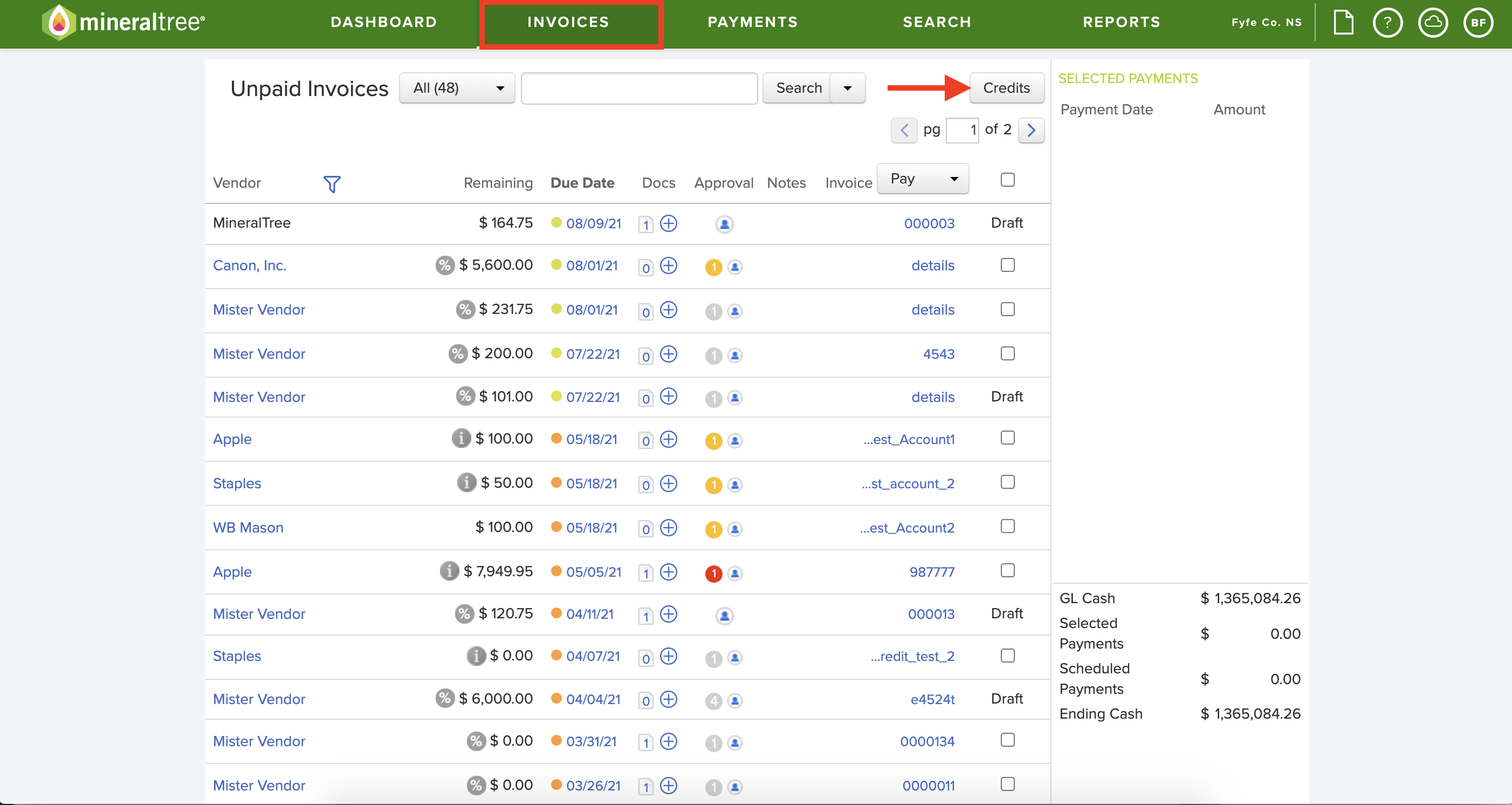The height and width of the screenshot is (805, 1512).
Task: Open invoice e4524t link
Action: point(933,699)
